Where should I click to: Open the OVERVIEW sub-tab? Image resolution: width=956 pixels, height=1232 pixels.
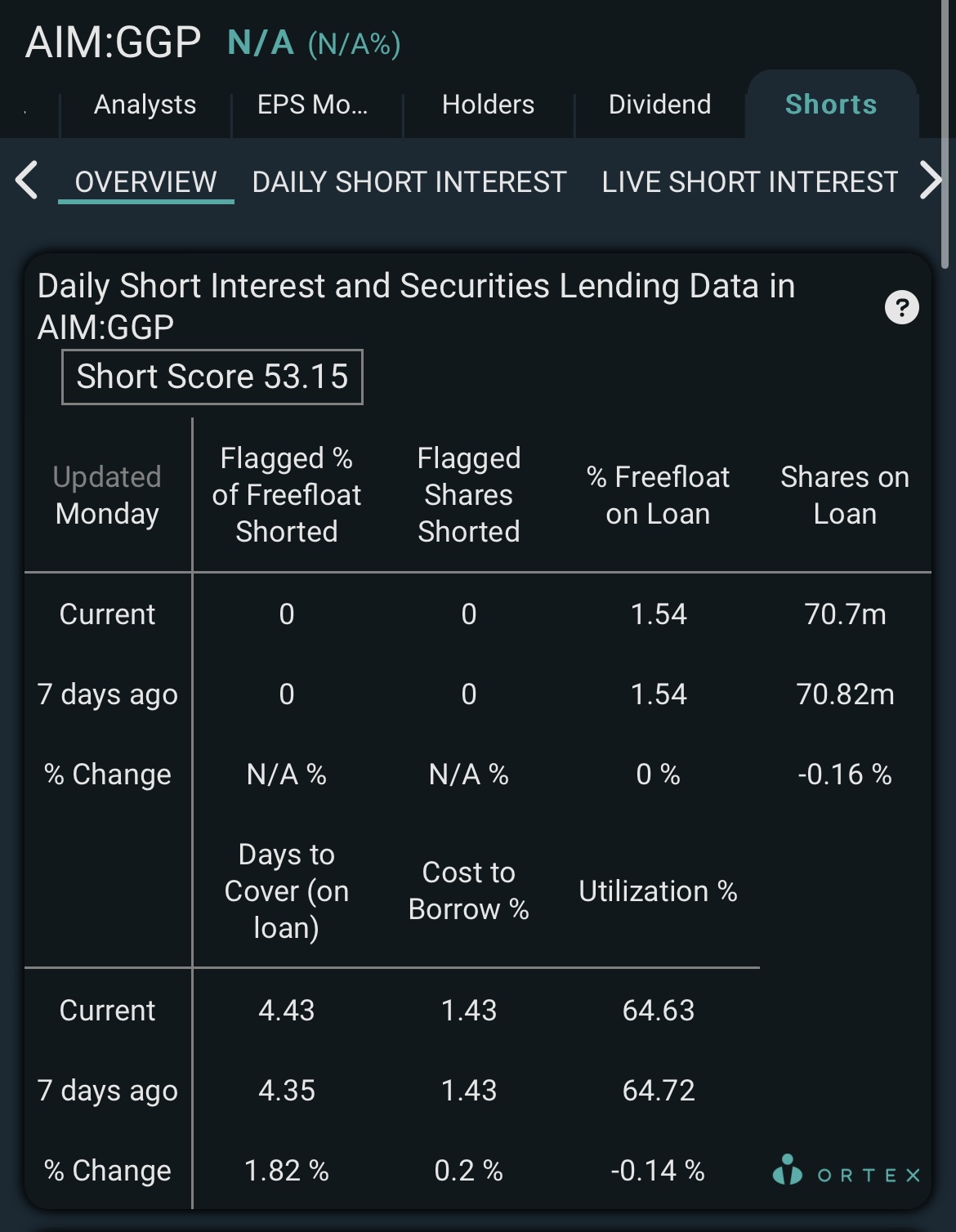pos(145,181)
